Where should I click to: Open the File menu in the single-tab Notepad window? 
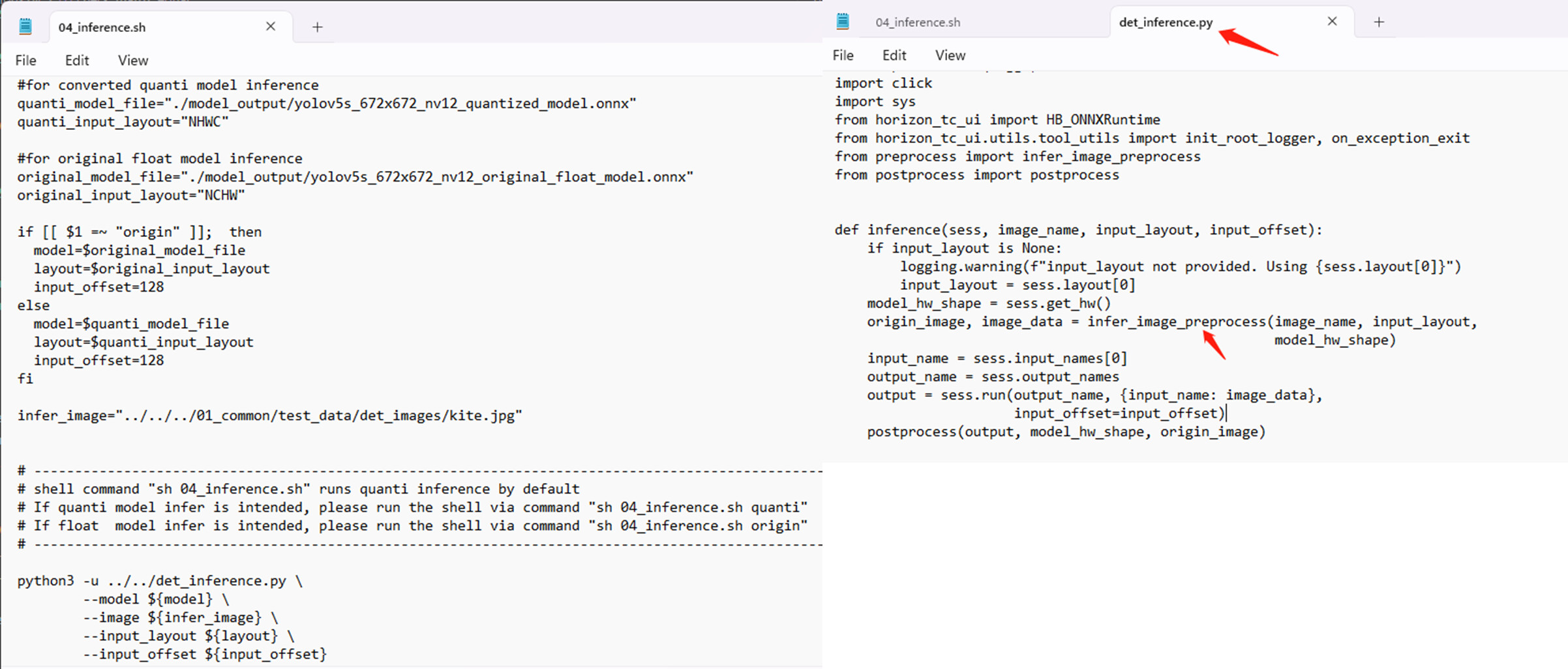[x=25, y=61]
